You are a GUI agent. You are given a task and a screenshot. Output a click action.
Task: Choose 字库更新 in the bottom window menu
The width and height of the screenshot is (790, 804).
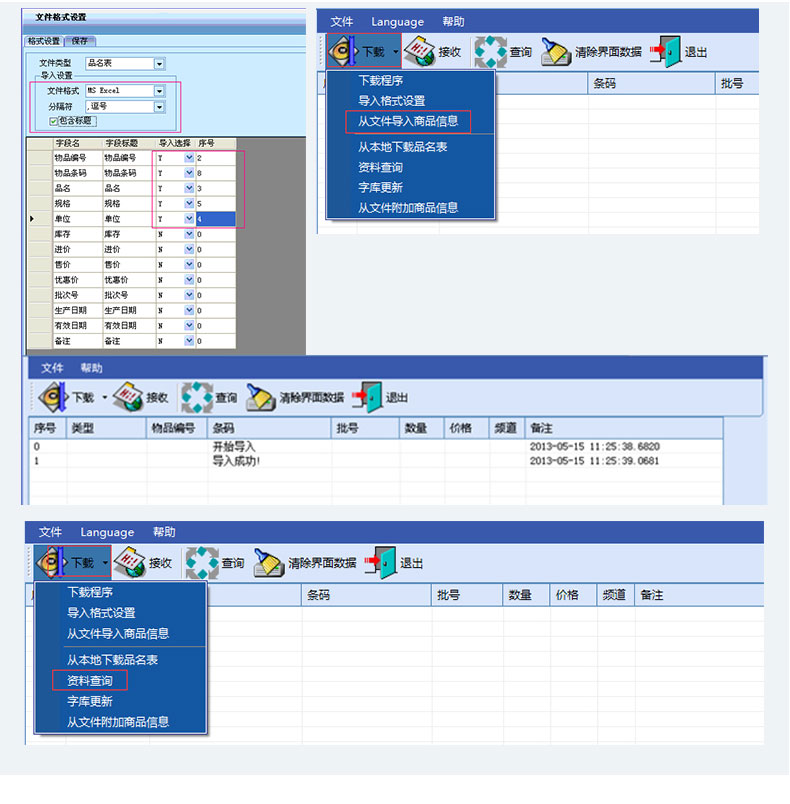click(90, 701)
